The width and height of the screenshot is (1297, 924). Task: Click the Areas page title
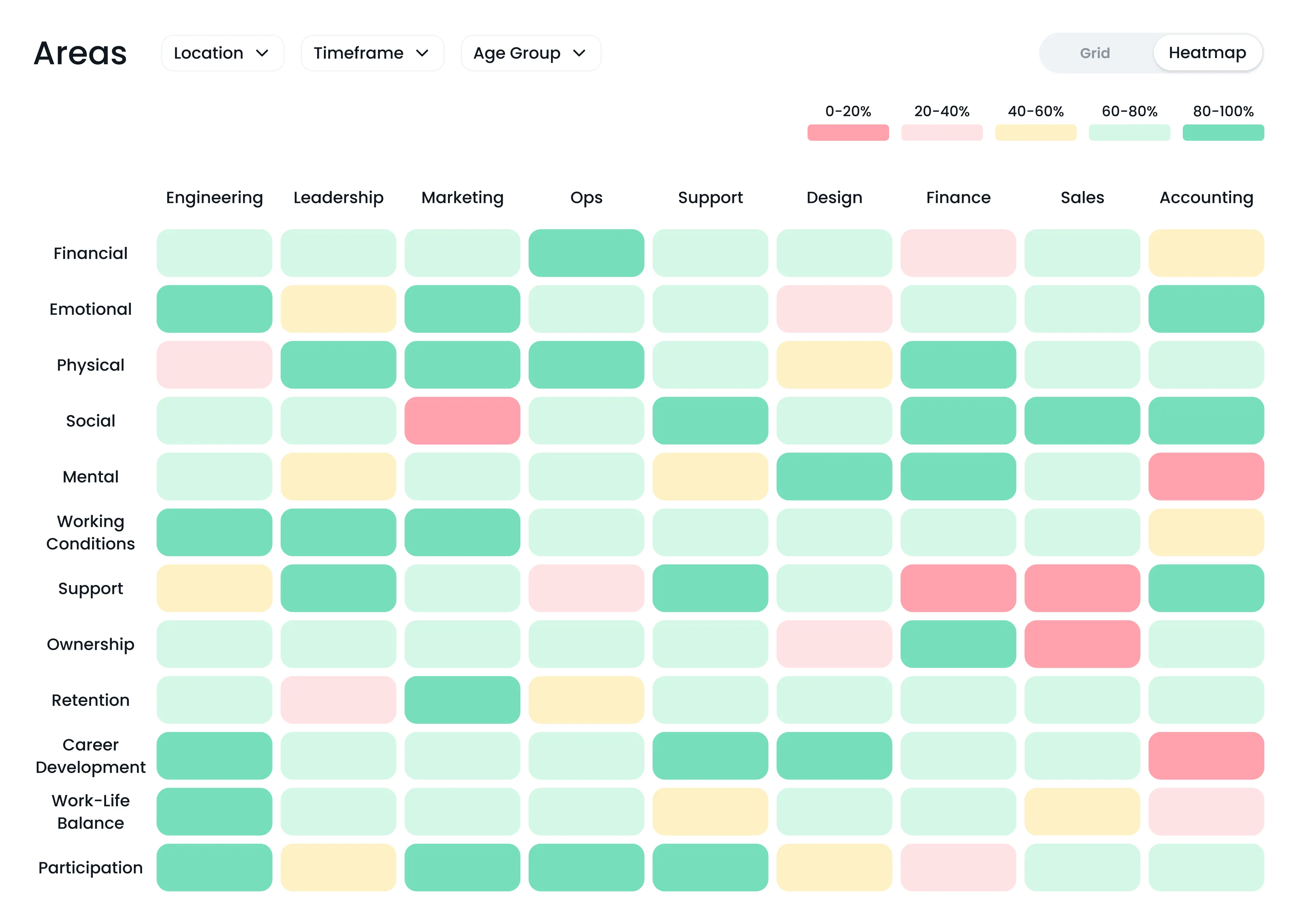80,53
